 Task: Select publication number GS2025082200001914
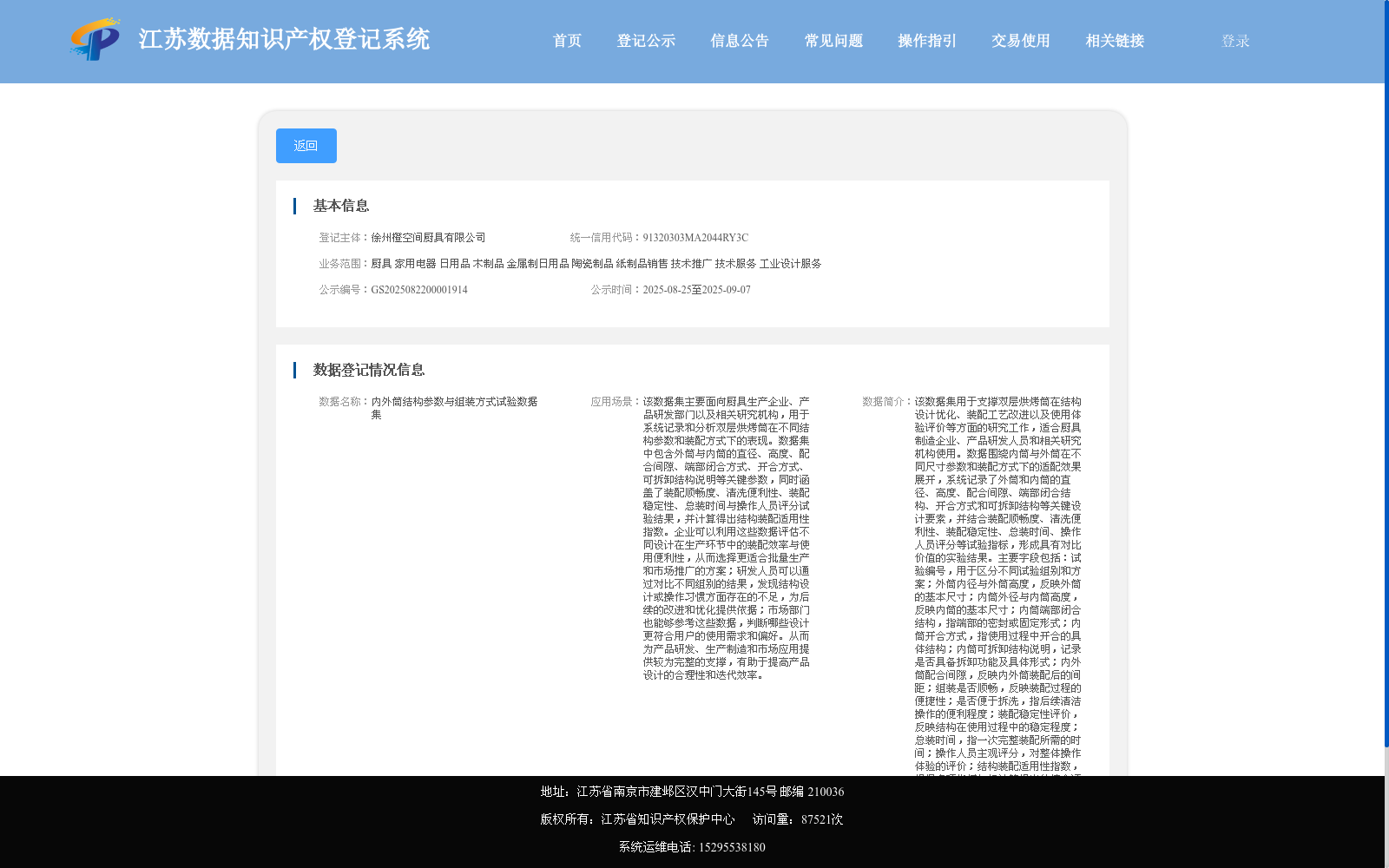[x=419, y=290]
